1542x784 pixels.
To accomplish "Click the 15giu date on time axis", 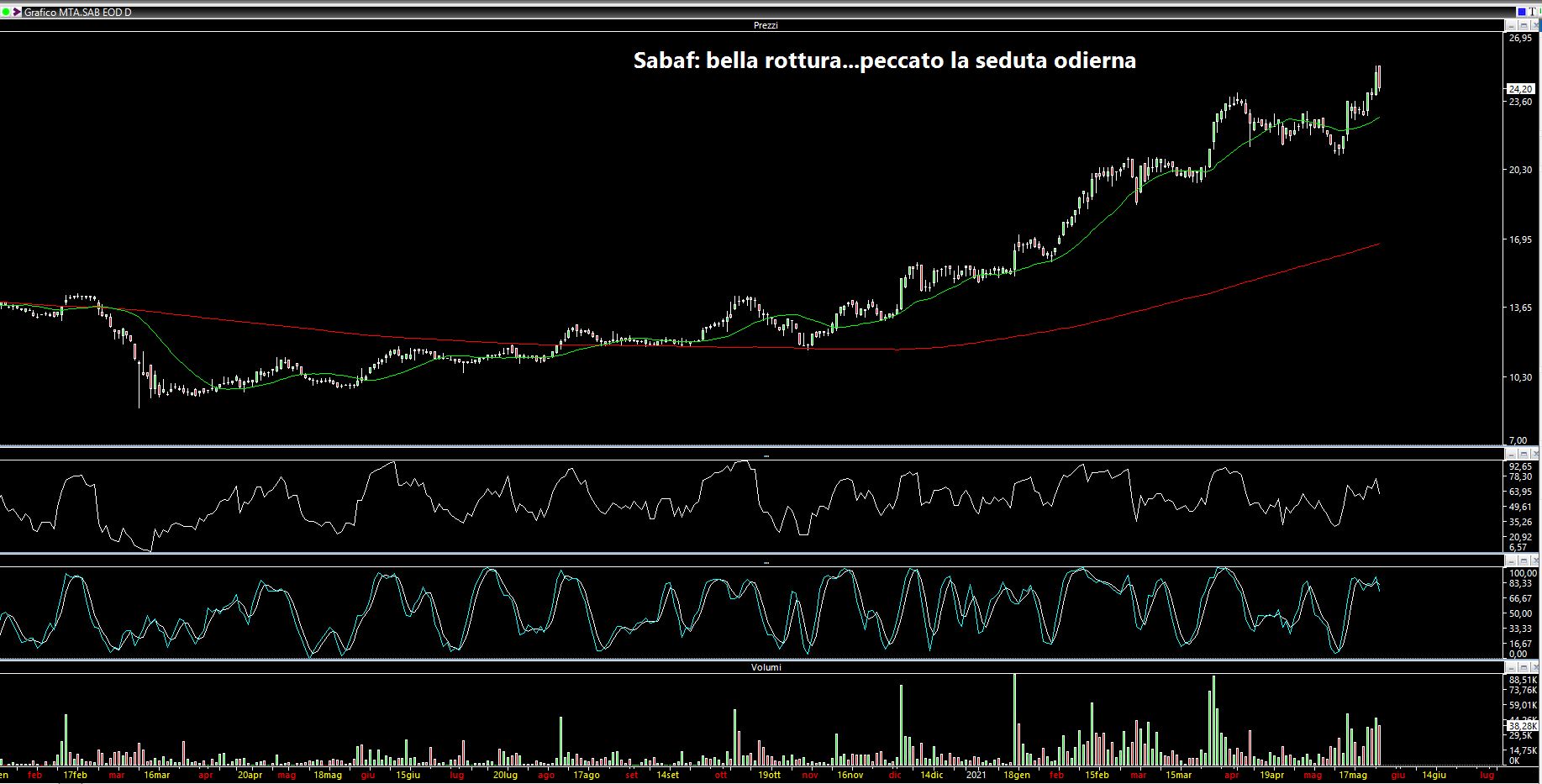I will click(408, 775).
